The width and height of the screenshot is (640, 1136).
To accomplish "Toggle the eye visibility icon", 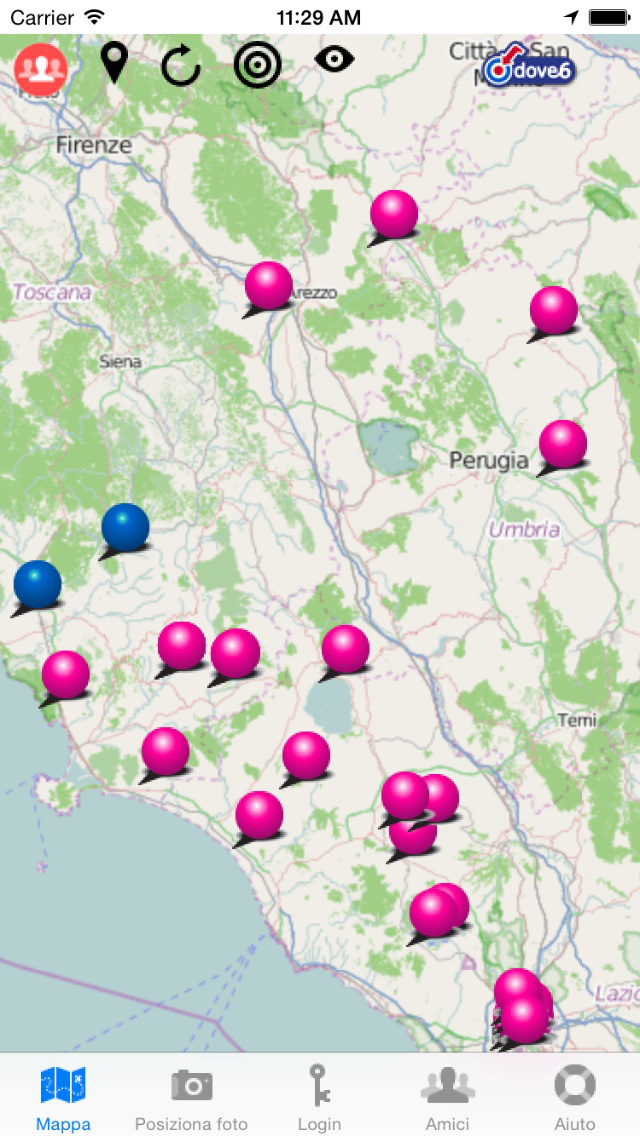I will tap(334, 60).
